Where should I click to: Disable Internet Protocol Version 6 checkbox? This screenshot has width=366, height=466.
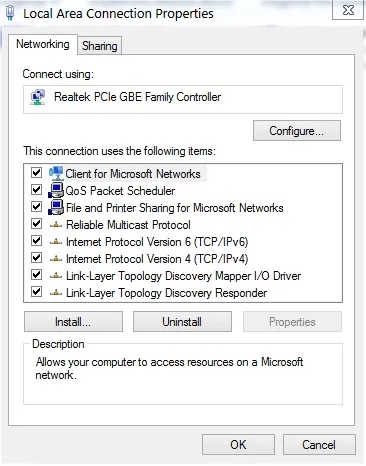(36, 241)
